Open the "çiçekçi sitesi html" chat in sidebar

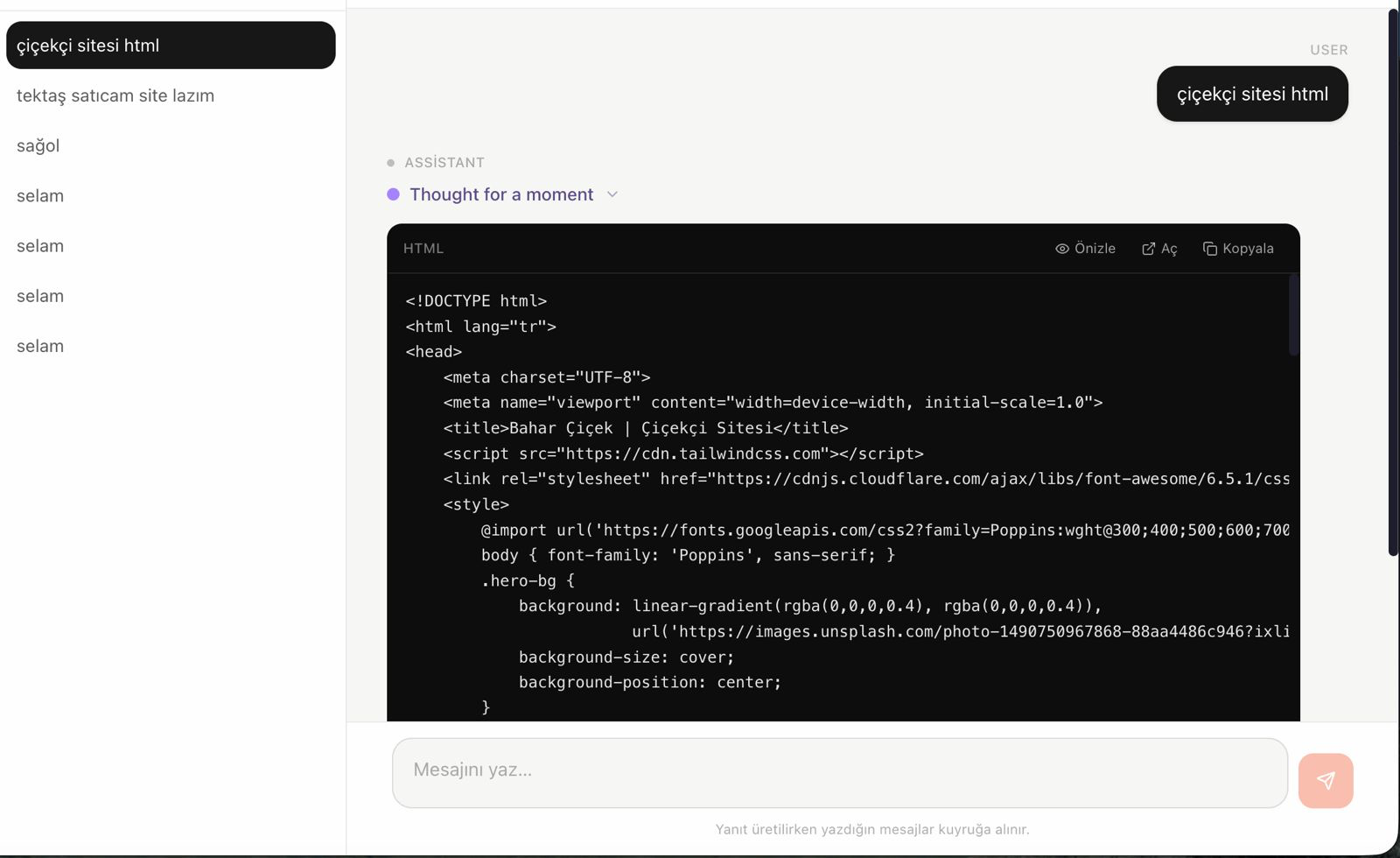(171, 46)
